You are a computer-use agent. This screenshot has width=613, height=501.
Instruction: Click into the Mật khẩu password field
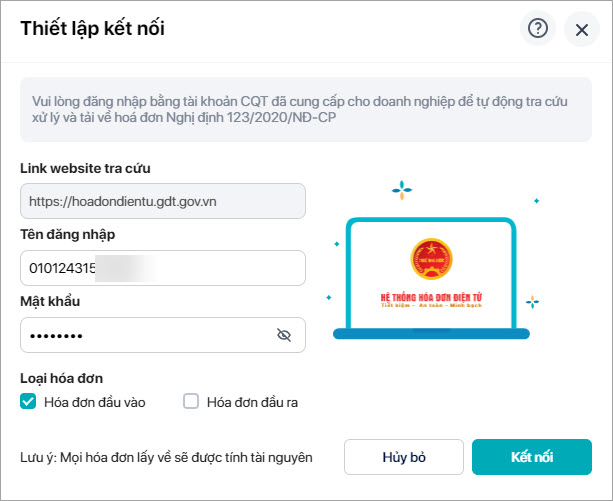[x=145, y=335]
